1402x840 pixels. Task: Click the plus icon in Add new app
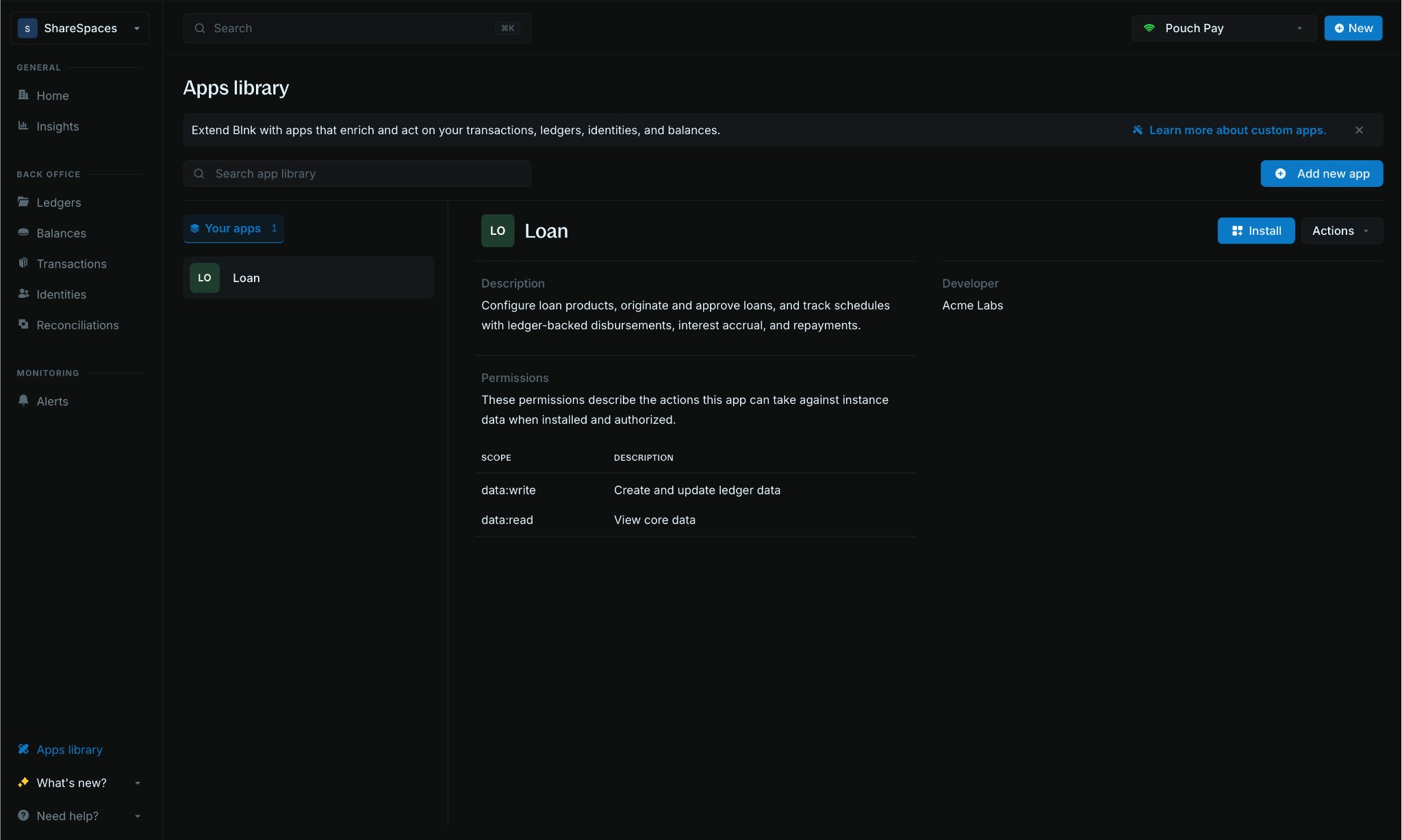coord(1281,174)
